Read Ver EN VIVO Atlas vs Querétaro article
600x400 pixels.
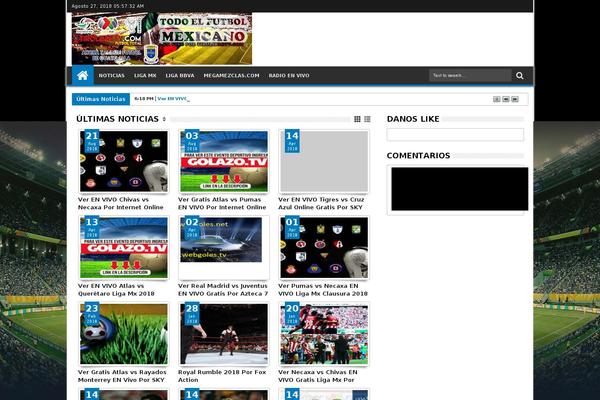tap(116, 290)
